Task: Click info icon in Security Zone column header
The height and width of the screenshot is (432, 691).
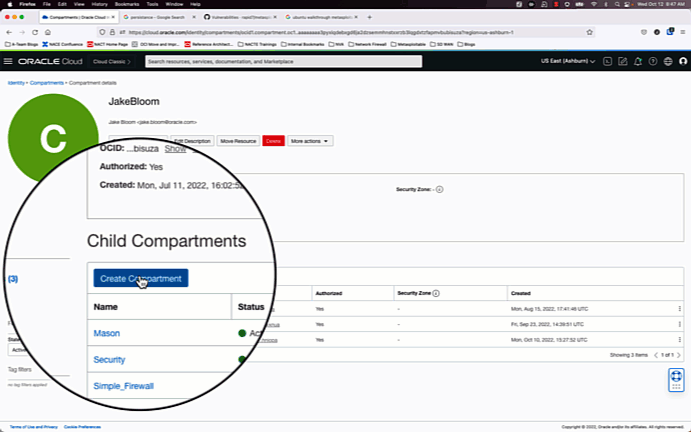Action: click(436, 293)
